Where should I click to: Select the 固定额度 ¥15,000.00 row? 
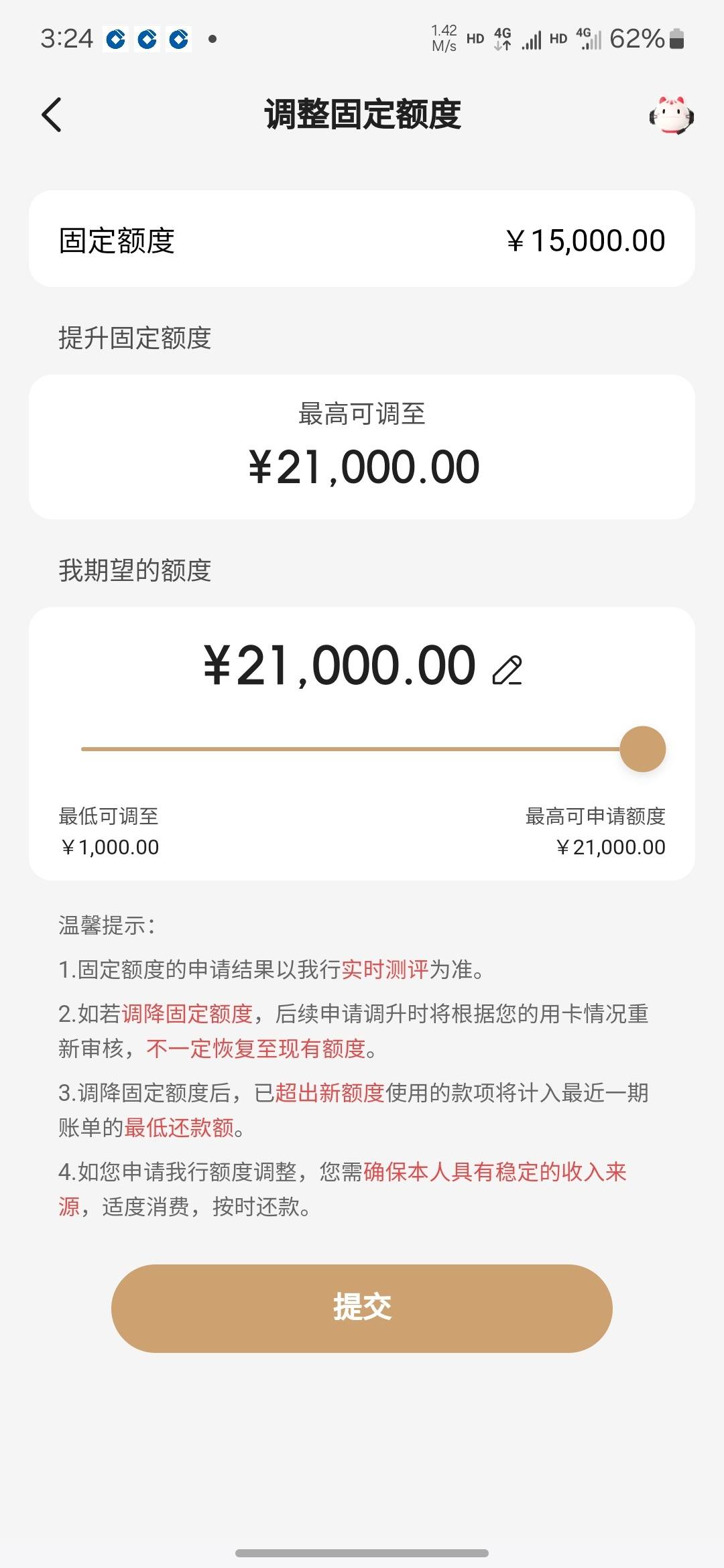[x=362, y=239]
